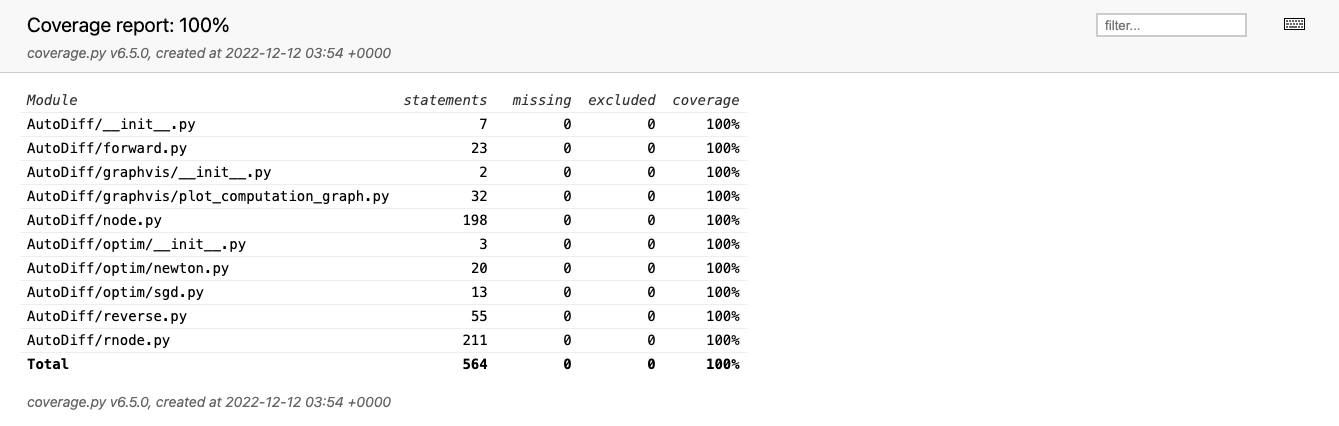Sort by coverage column header
Screen dimensions: 1339x426
point(705,100)
